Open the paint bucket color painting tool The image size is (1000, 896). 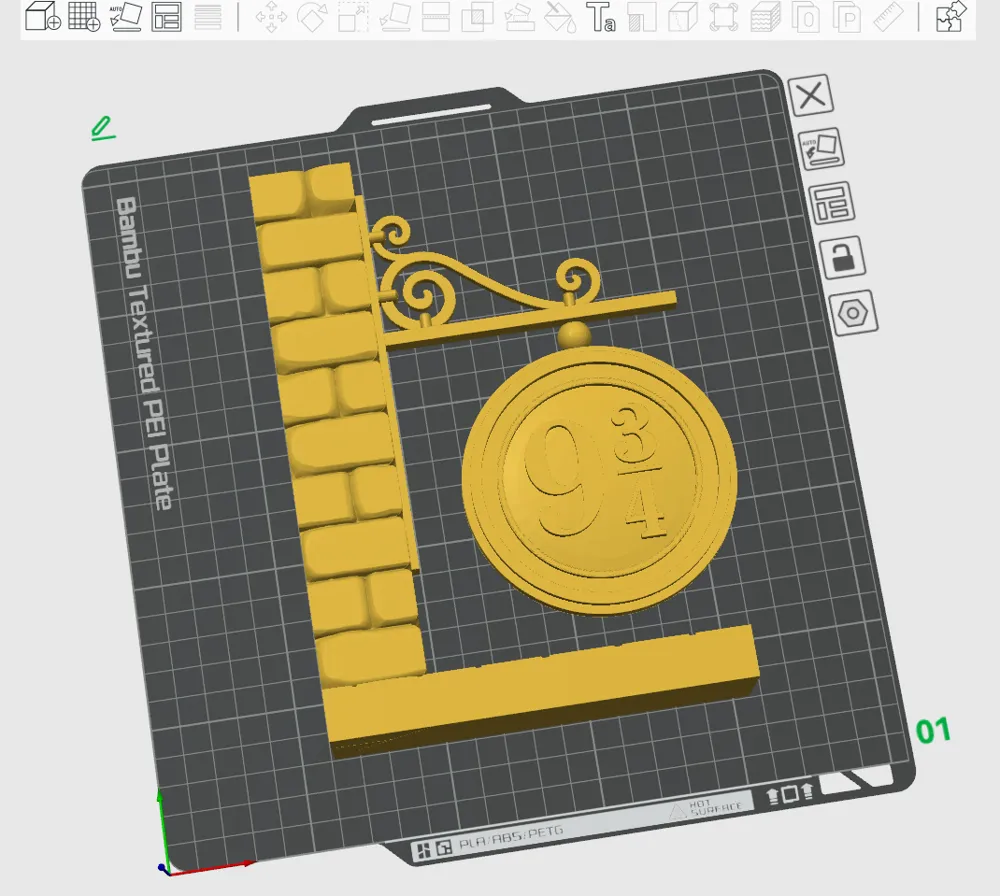[561, 17]
